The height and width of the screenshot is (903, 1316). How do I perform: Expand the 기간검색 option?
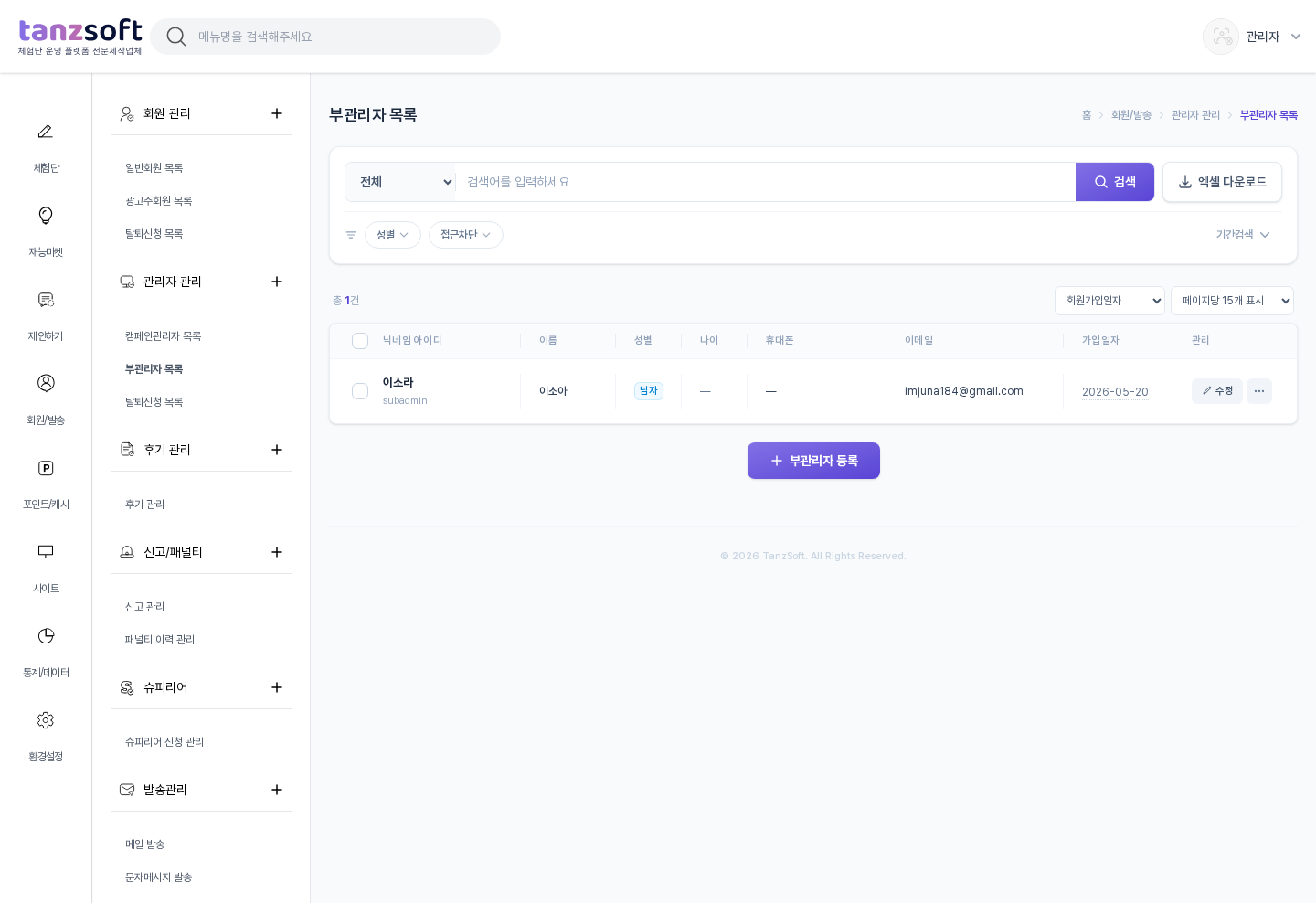point(1243,235)
